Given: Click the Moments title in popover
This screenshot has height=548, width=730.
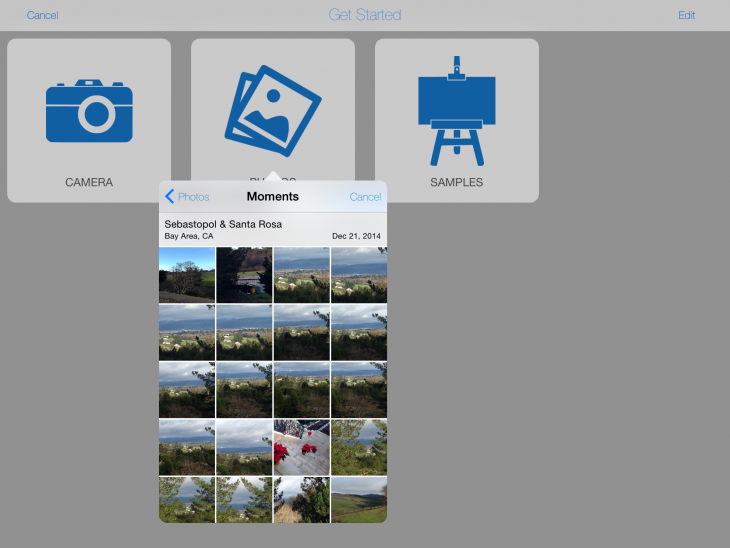Looking at the screenshot, I should click(x=272, y=197).
